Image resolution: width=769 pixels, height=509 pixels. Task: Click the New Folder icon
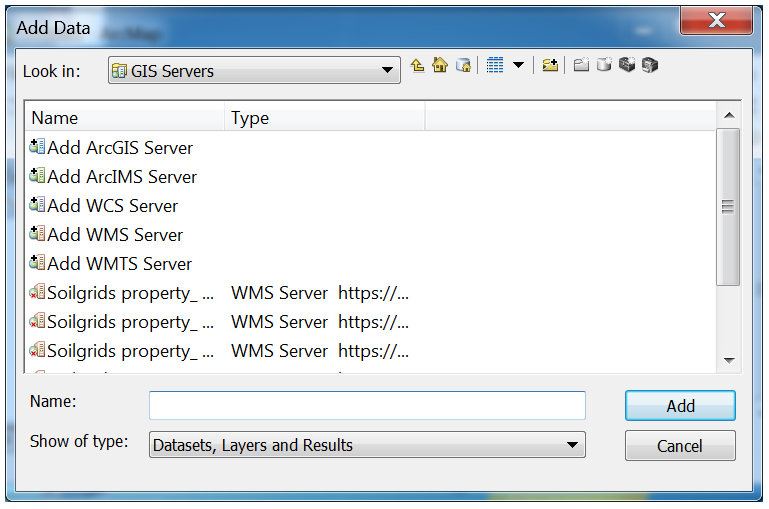tap(582, 66)
